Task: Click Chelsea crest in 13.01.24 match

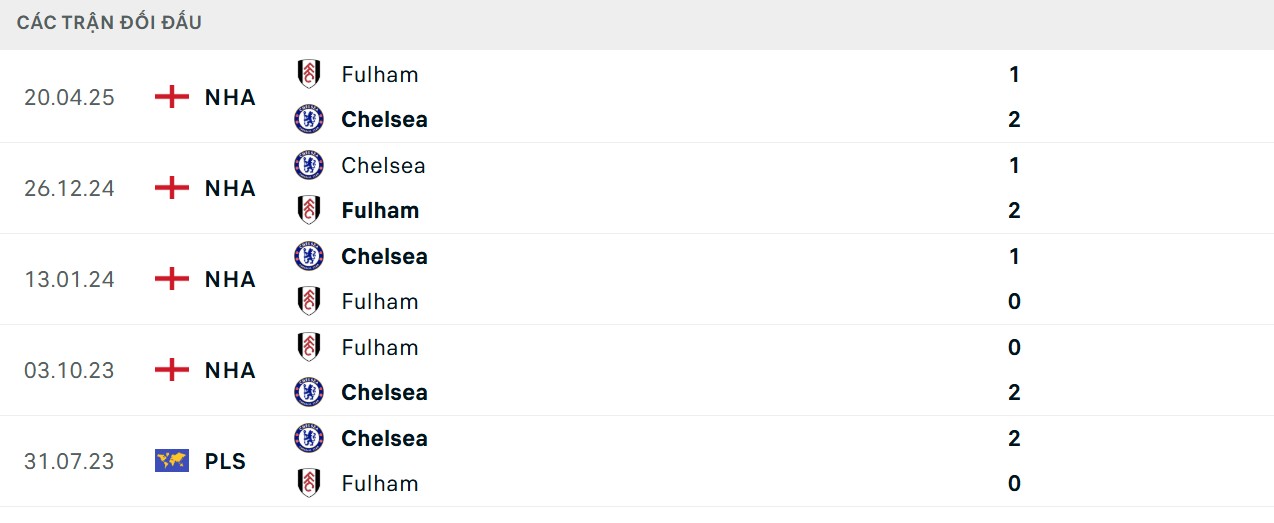Action: click(309, 256)
